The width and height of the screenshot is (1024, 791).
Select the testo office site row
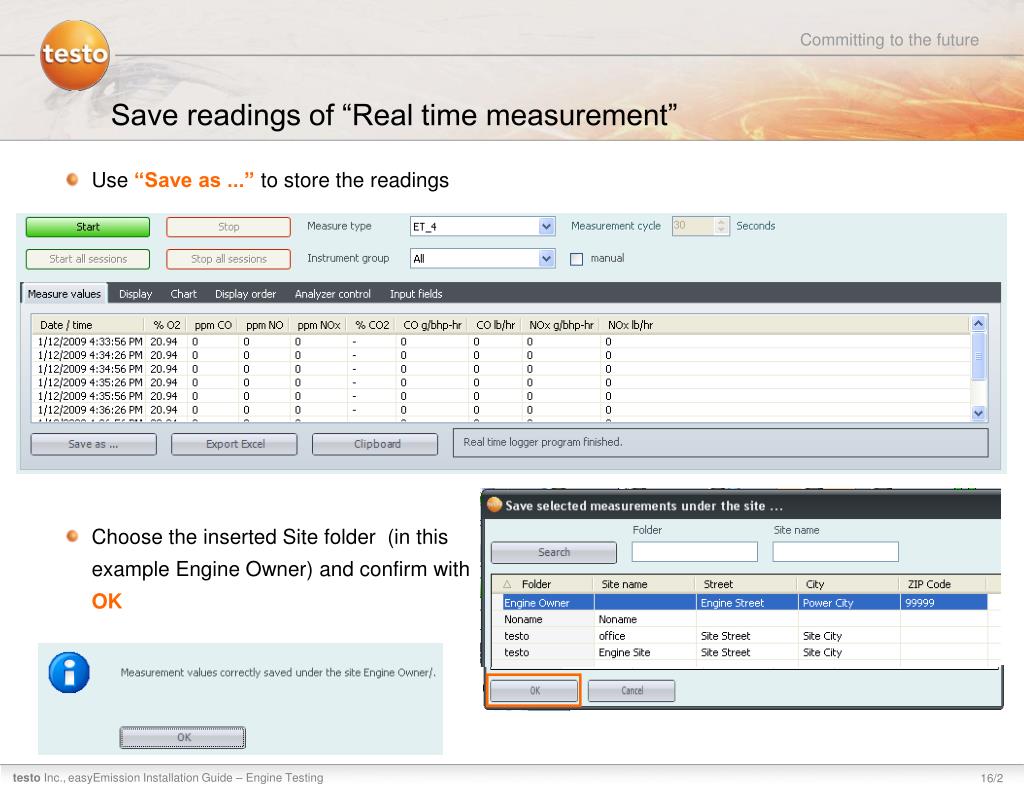(744, 636)
